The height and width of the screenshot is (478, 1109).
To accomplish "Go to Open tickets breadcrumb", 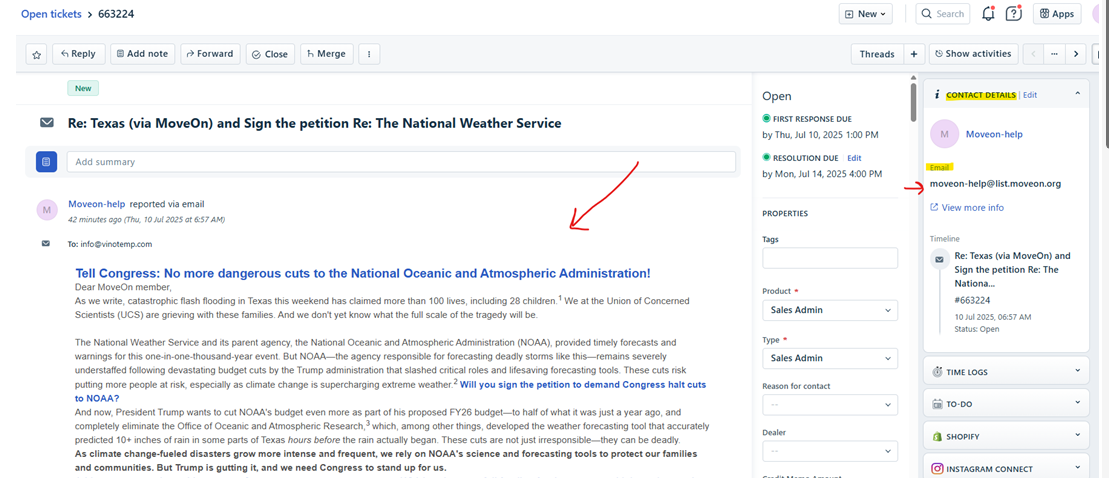I will (50, 13).
